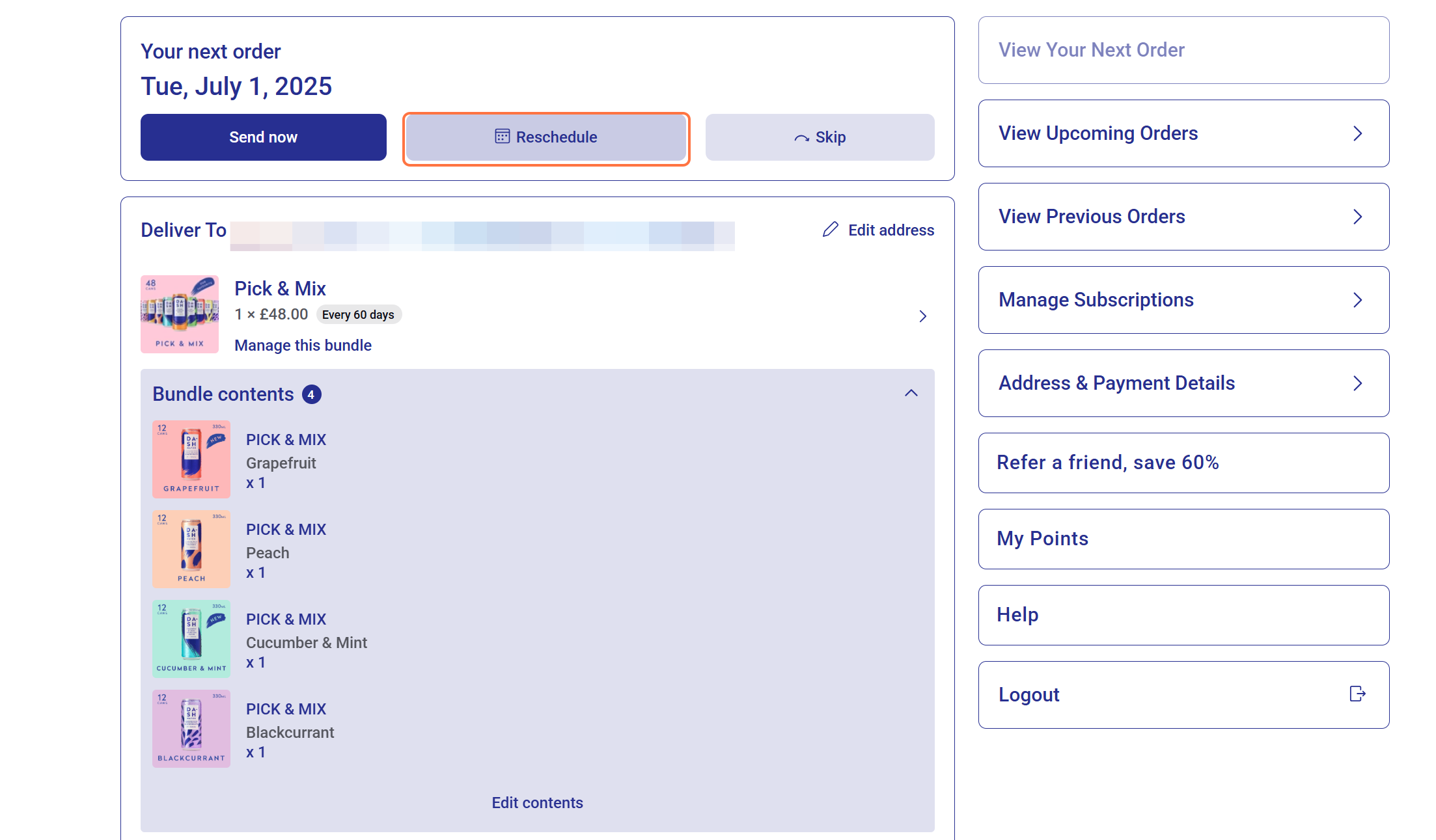The image size is (1436, 840).
Task: Click the Peach item name
Action: pos(268,553)
